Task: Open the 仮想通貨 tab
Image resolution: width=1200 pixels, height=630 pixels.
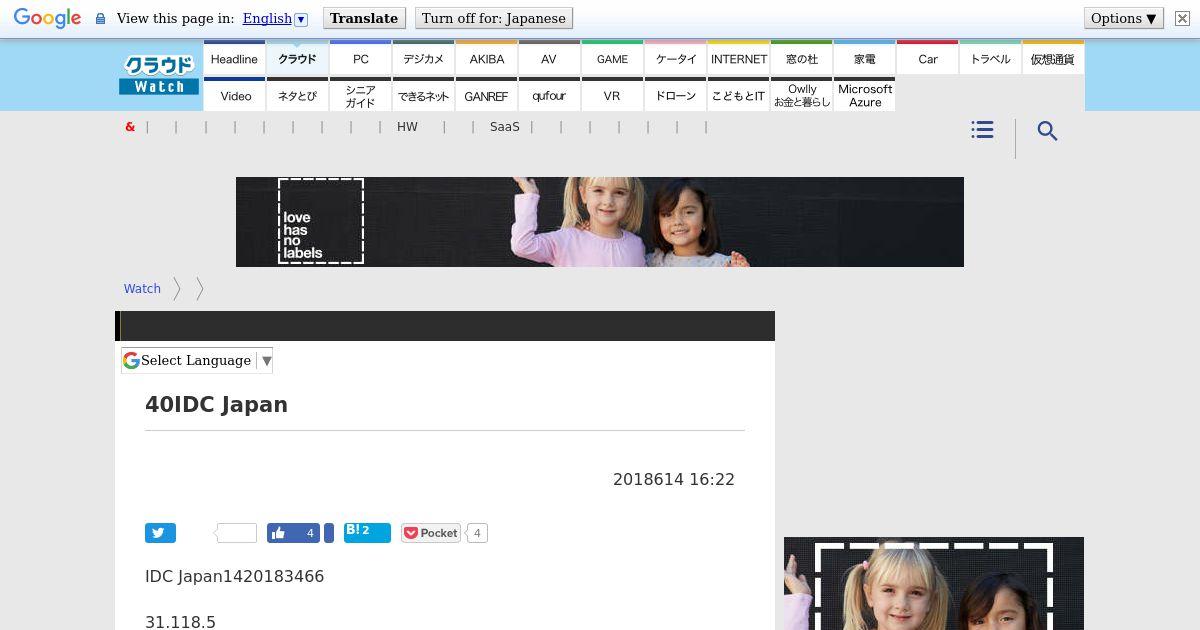Action: tap(1053, 58)
